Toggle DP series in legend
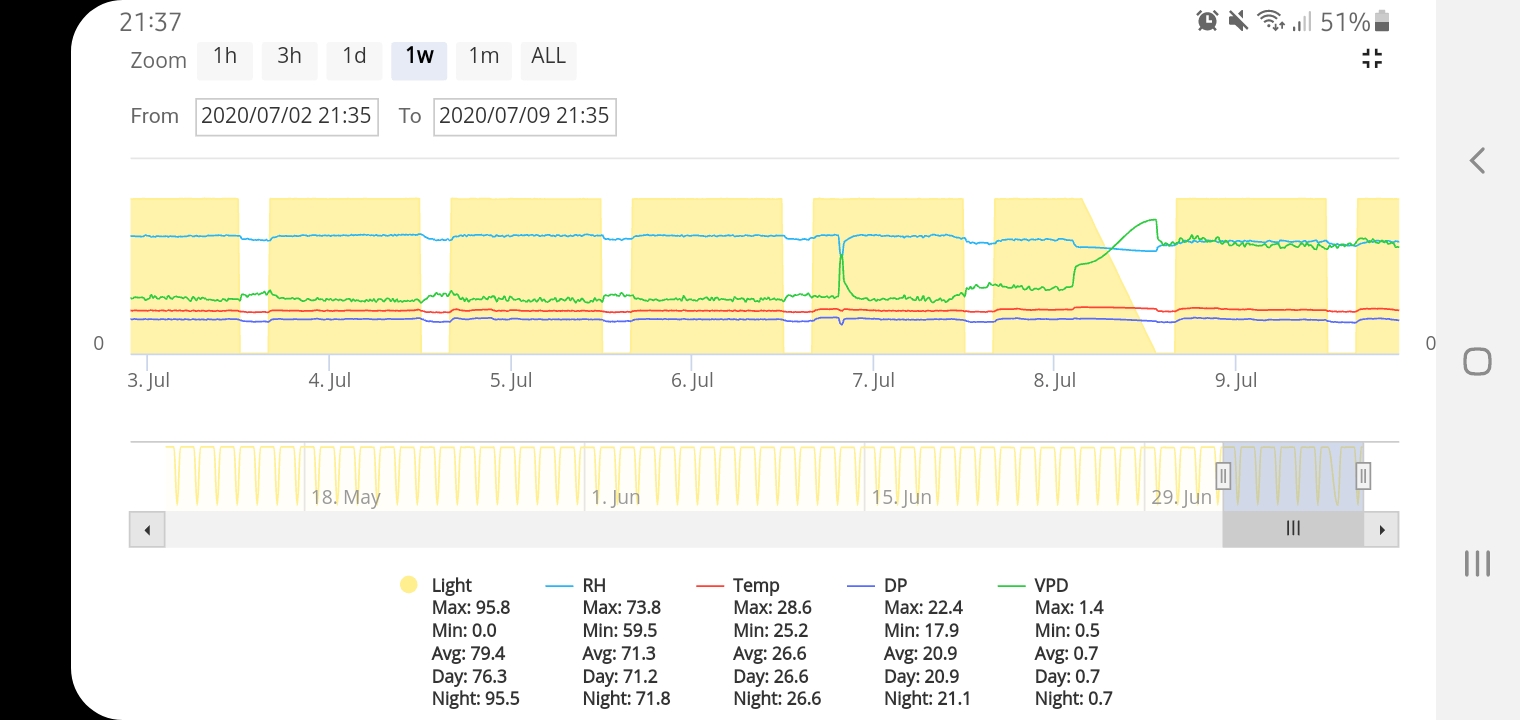The image size is (1520, 720). click(x=896, y=585)
